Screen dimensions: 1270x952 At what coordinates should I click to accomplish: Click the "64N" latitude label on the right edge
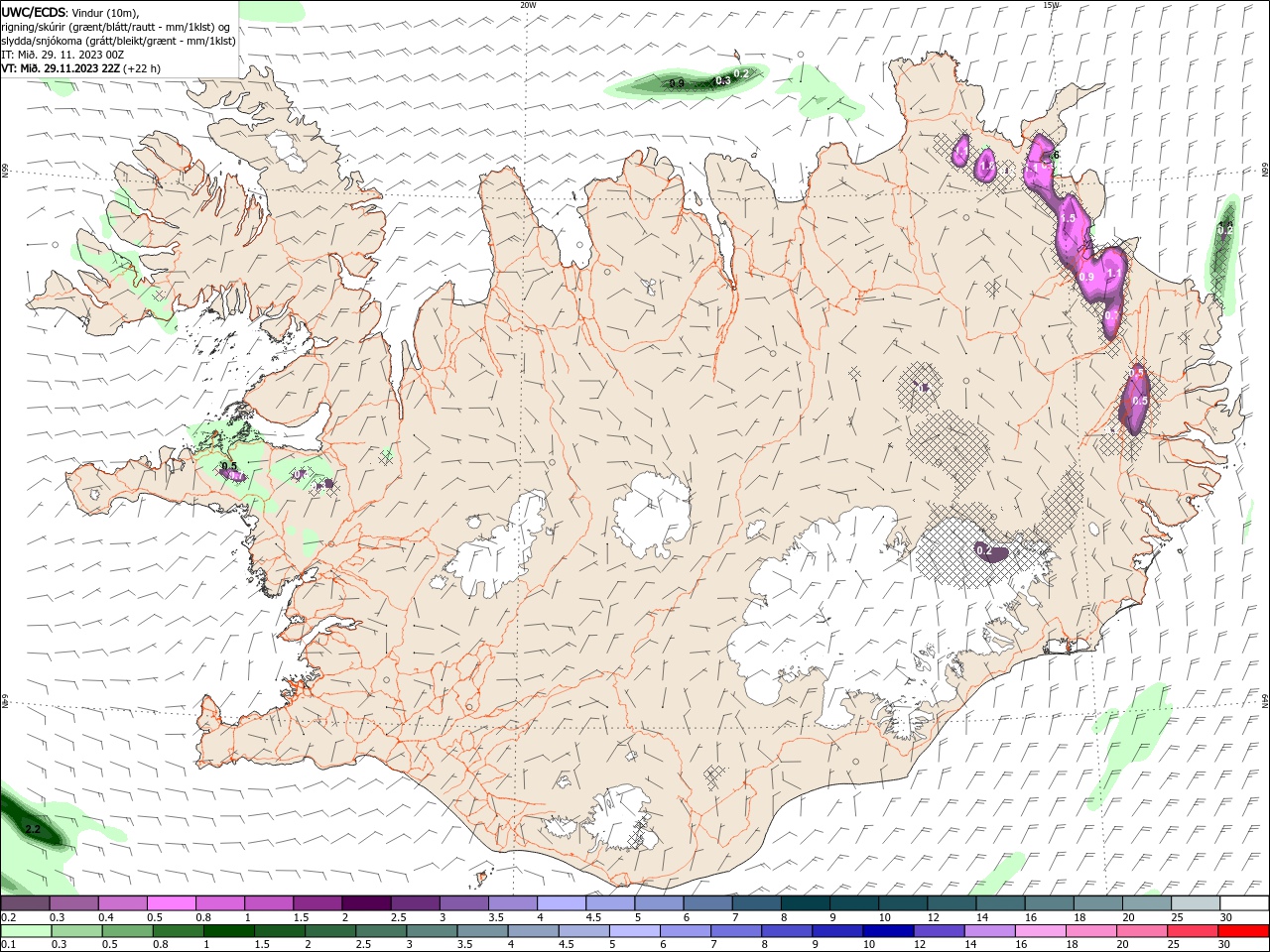(x=1265, y=700)
